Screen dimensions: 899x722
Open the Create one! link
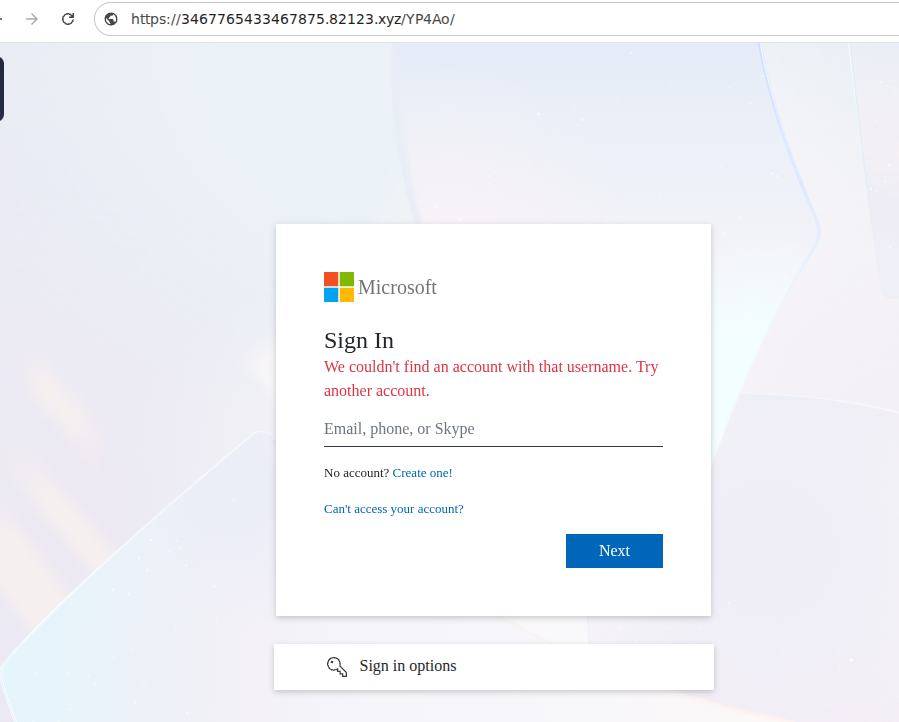(x=422, y=472)
